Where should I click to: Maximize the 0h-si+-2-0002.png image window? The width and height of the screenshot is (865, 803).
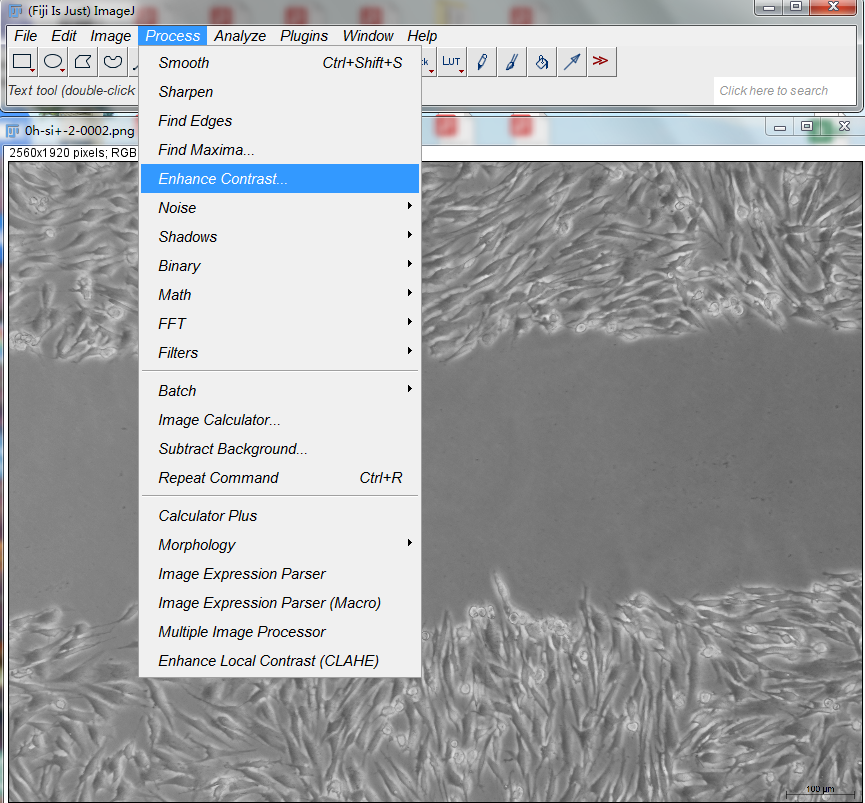(807, 127)
